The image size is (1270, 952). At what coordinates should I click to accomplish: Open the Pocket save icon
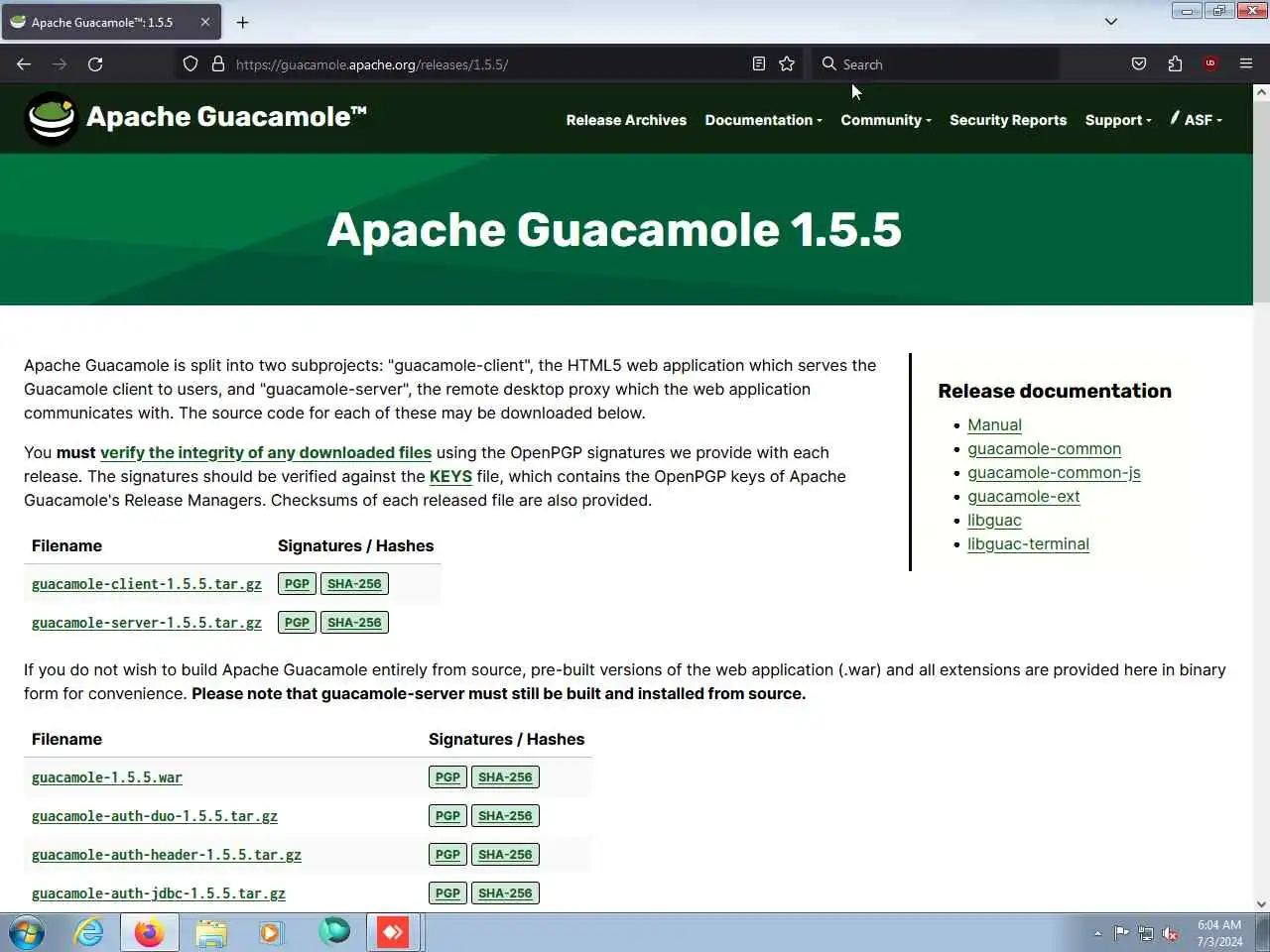tap(1139, 64)
